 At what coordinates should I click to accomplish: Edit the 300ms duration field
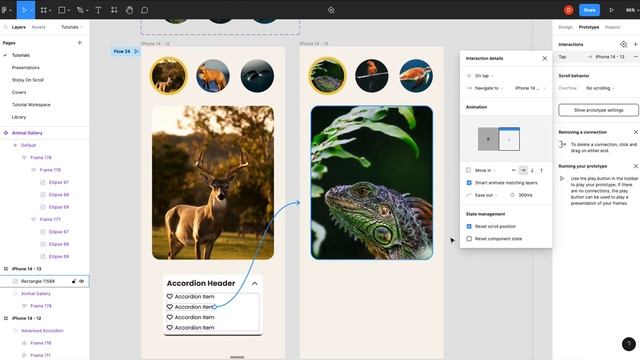525,195
